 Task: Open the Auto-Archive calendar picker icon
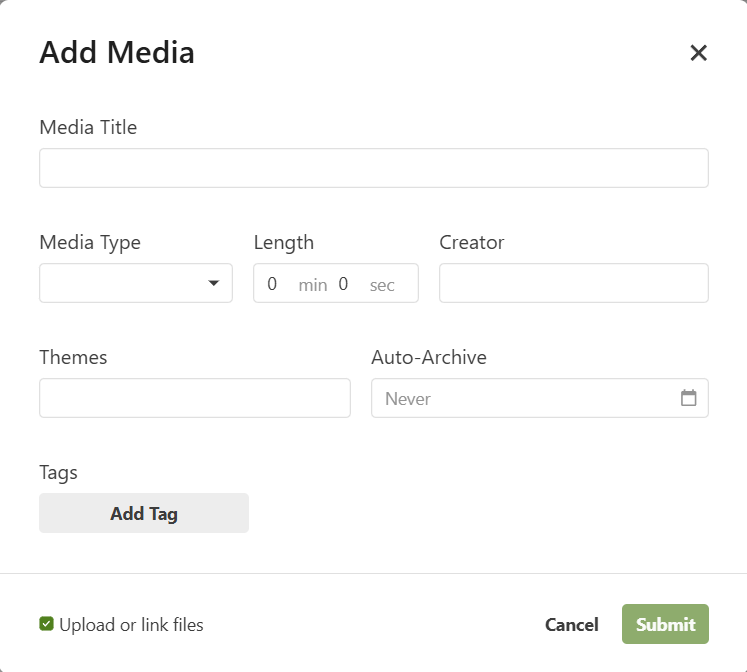[x=688, y=398]
